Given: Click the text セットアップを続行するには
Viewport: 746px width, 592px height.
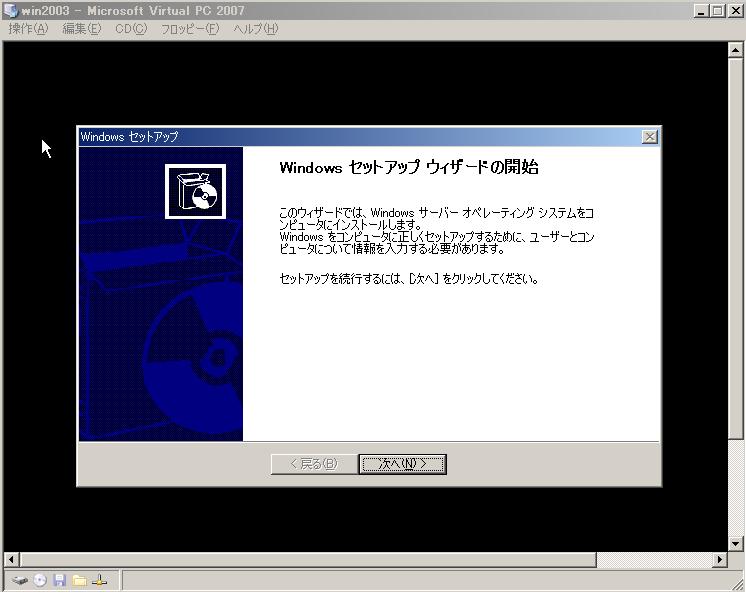Looking at the screenshot, I should [341, 279].
